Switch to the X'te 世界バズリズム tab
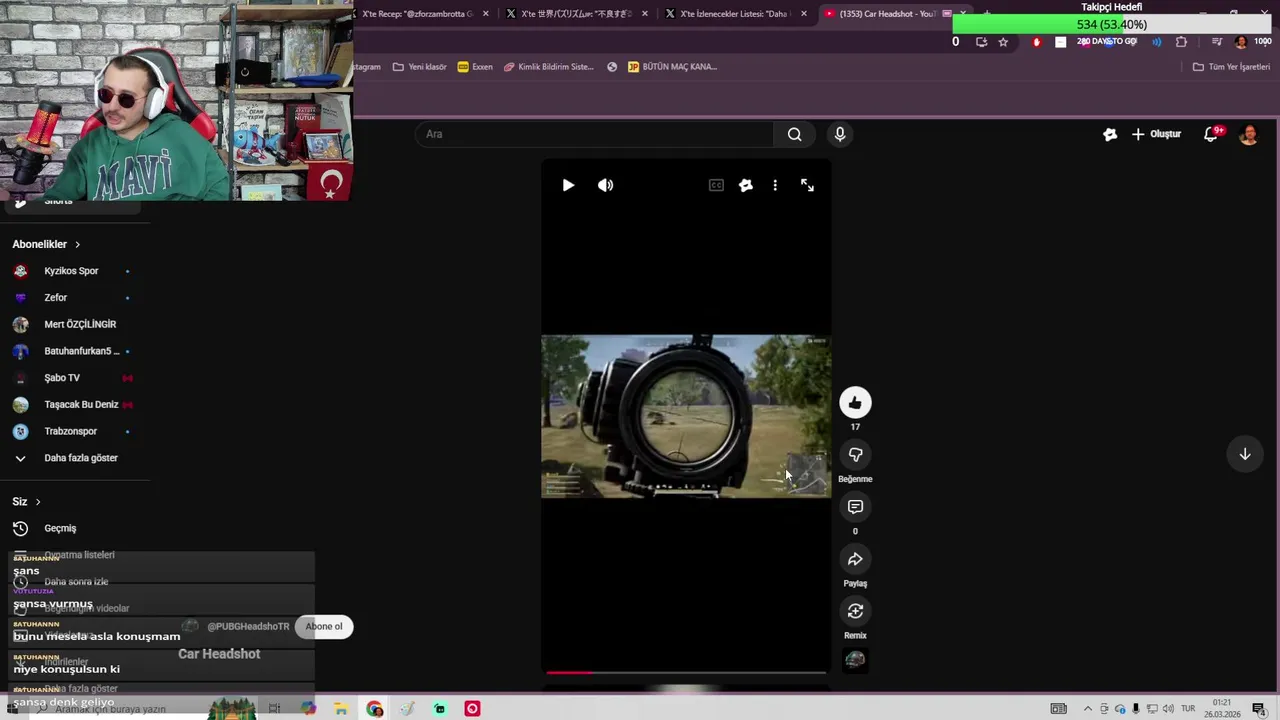Viewport: 1280px width, 720px height. pos(578,14)
